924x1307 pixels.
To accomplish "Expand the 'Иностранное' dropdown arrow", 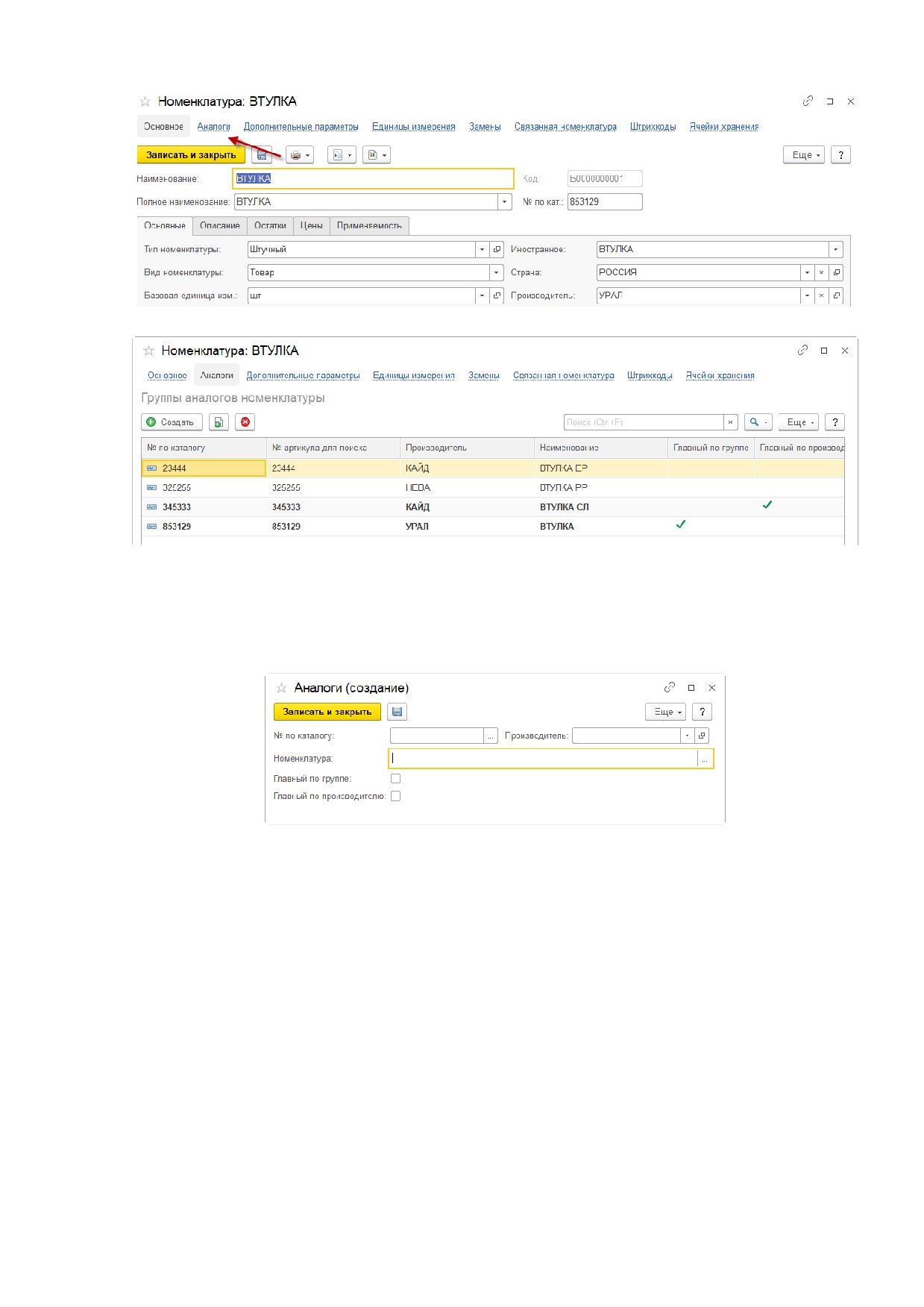I will pos(836,249).
